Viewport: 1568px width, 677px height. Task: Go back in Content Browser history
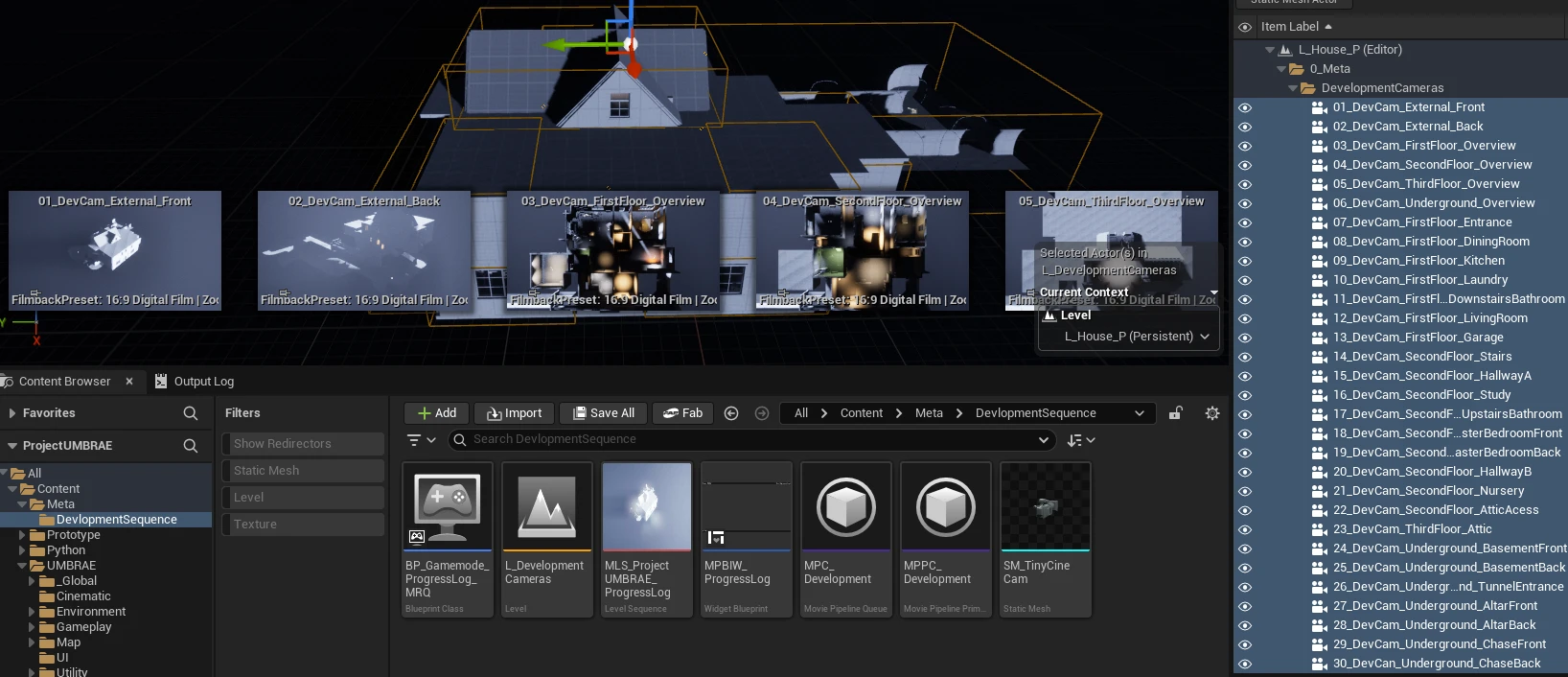tap(731, 413)
